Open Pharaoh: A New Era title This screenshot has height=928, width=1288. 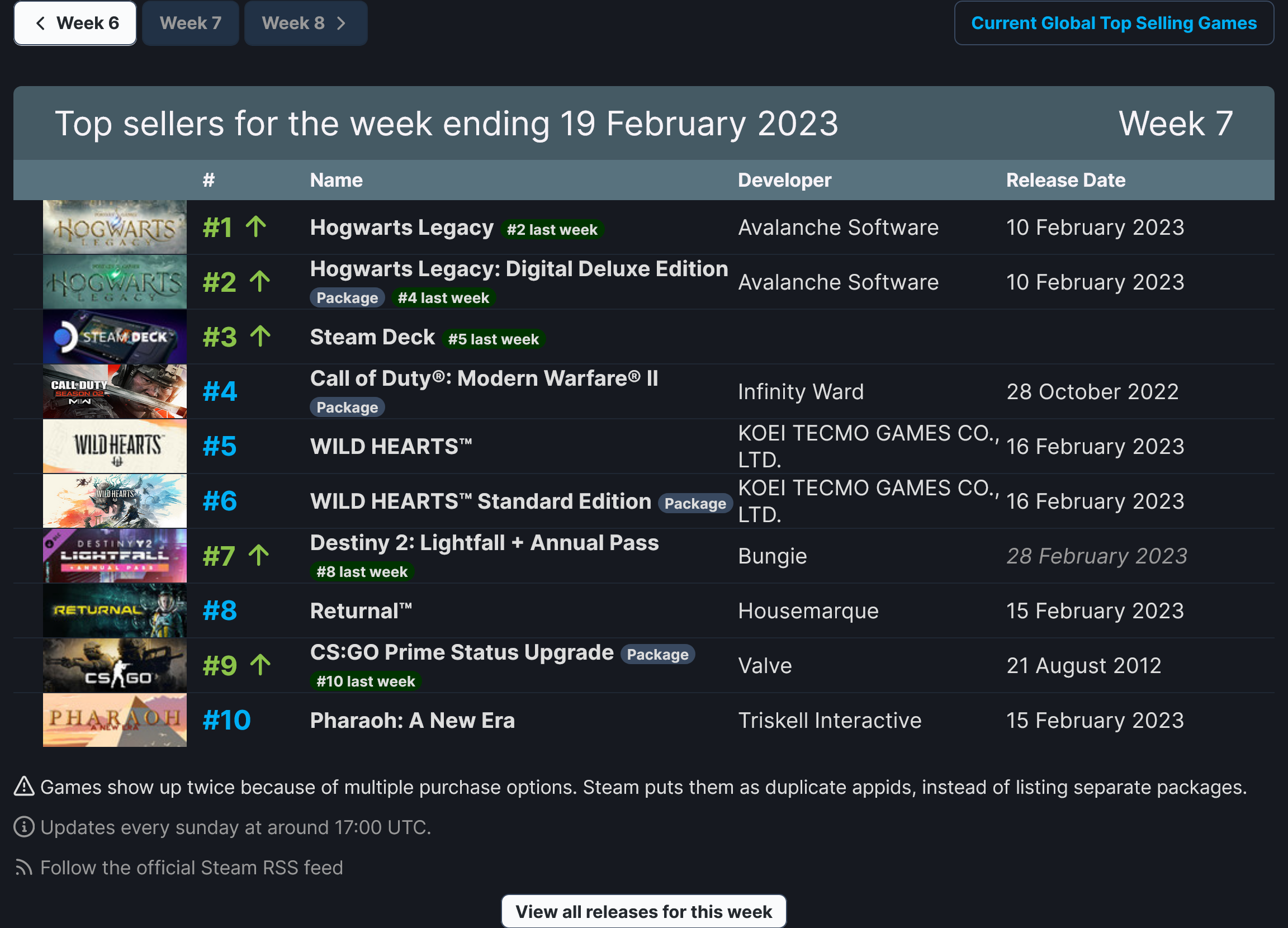point(413,720)
